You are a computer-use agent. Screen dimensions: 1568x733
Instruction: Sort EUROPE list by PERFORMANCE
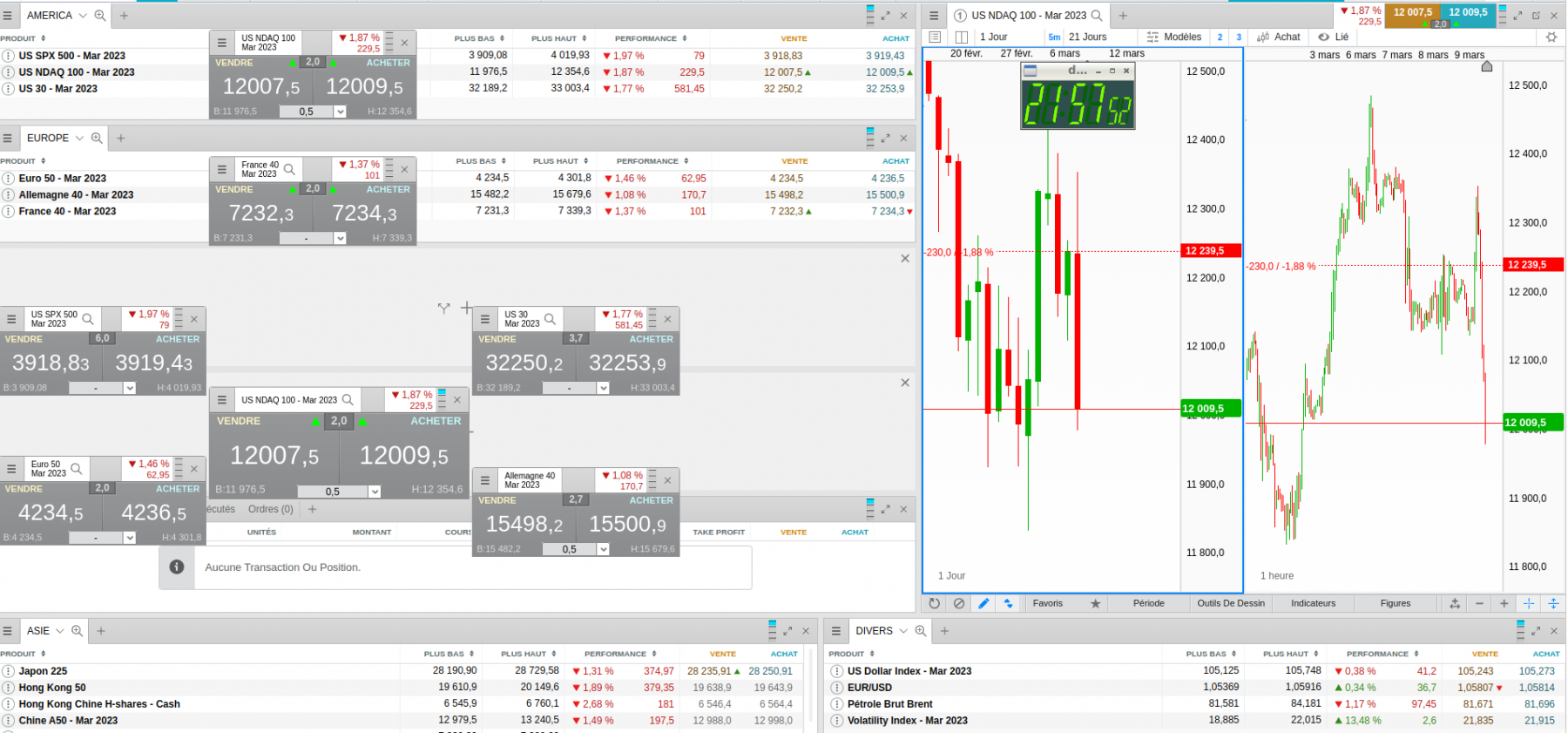pos(652,161)
